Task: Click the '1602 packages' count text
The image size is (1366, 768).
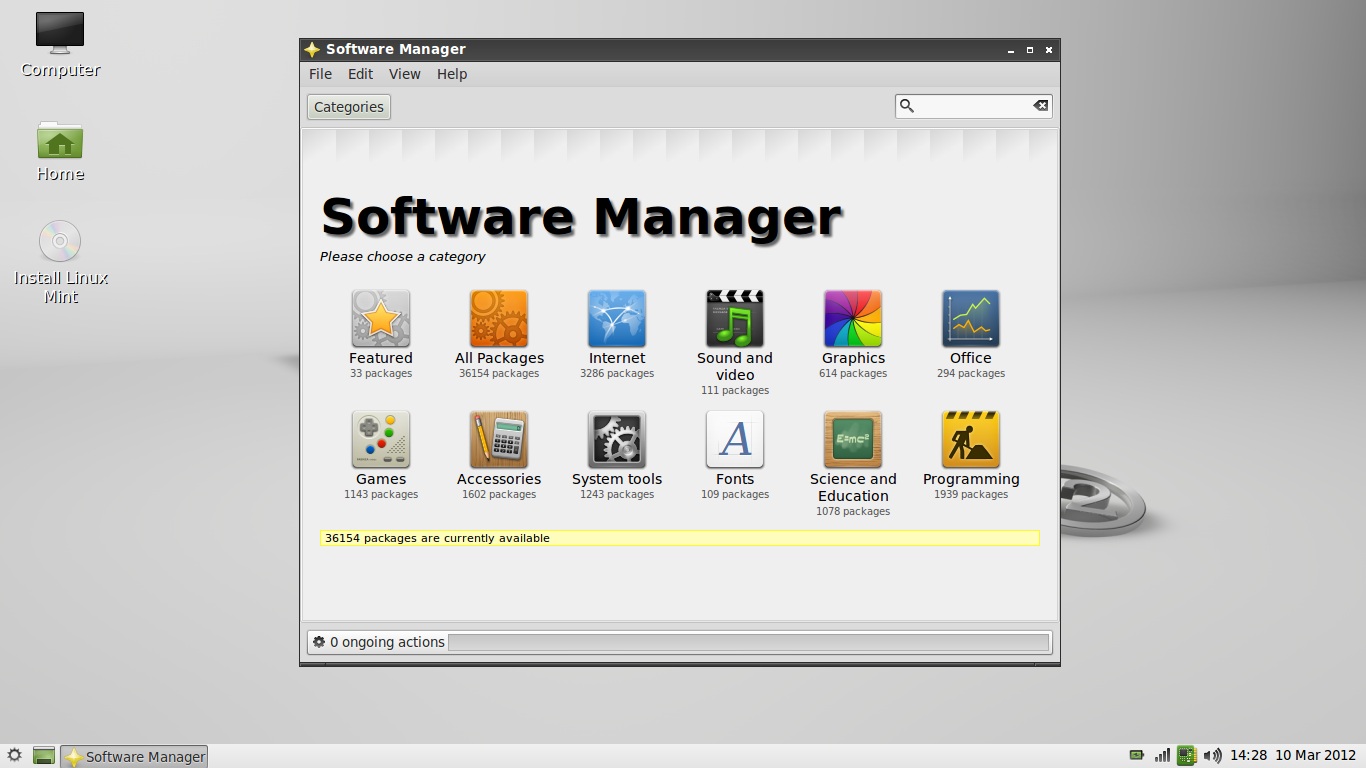Action: point(499,494)
